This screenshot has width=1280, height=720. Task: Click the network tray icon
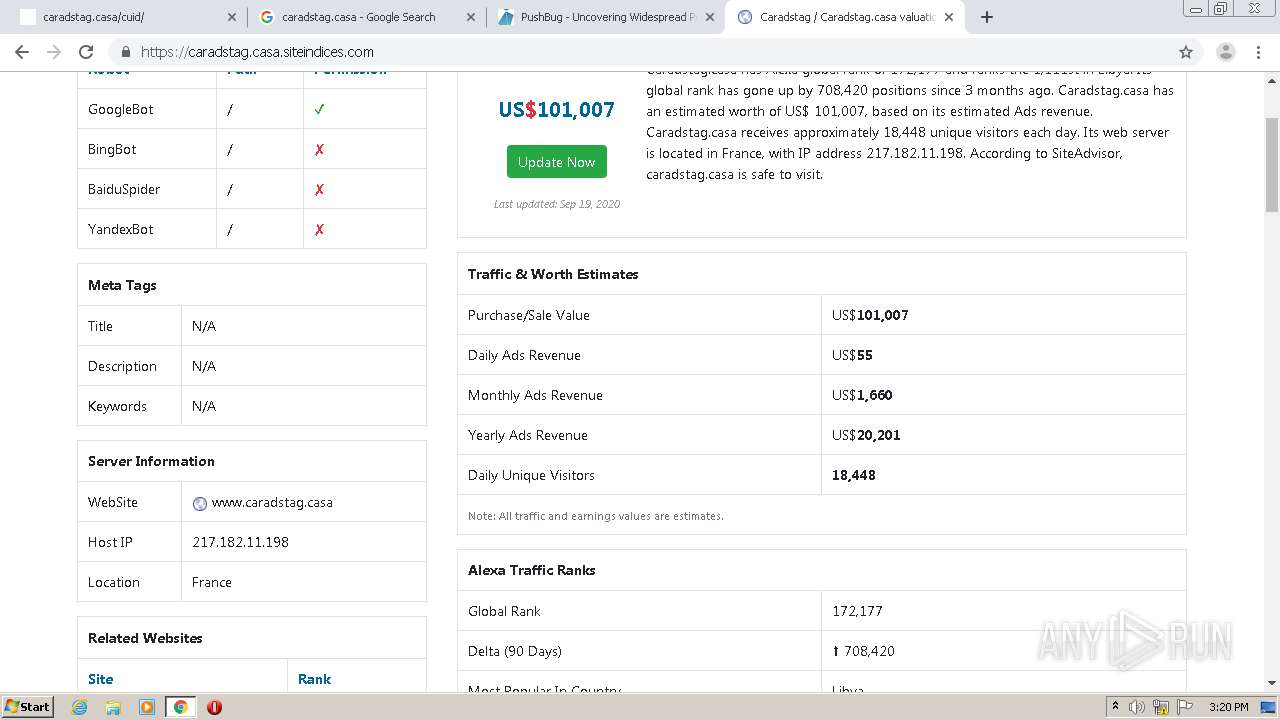click(1161, 707)
